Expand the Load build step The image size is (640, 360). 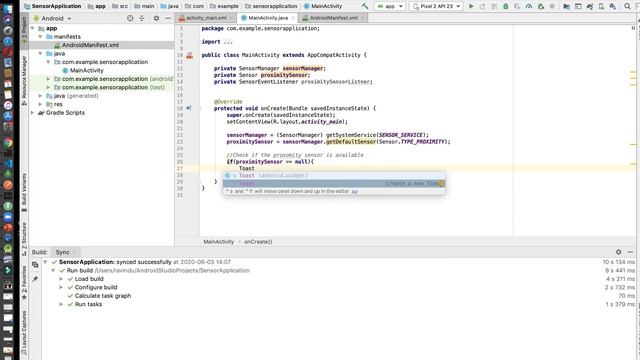coord(61,279)
